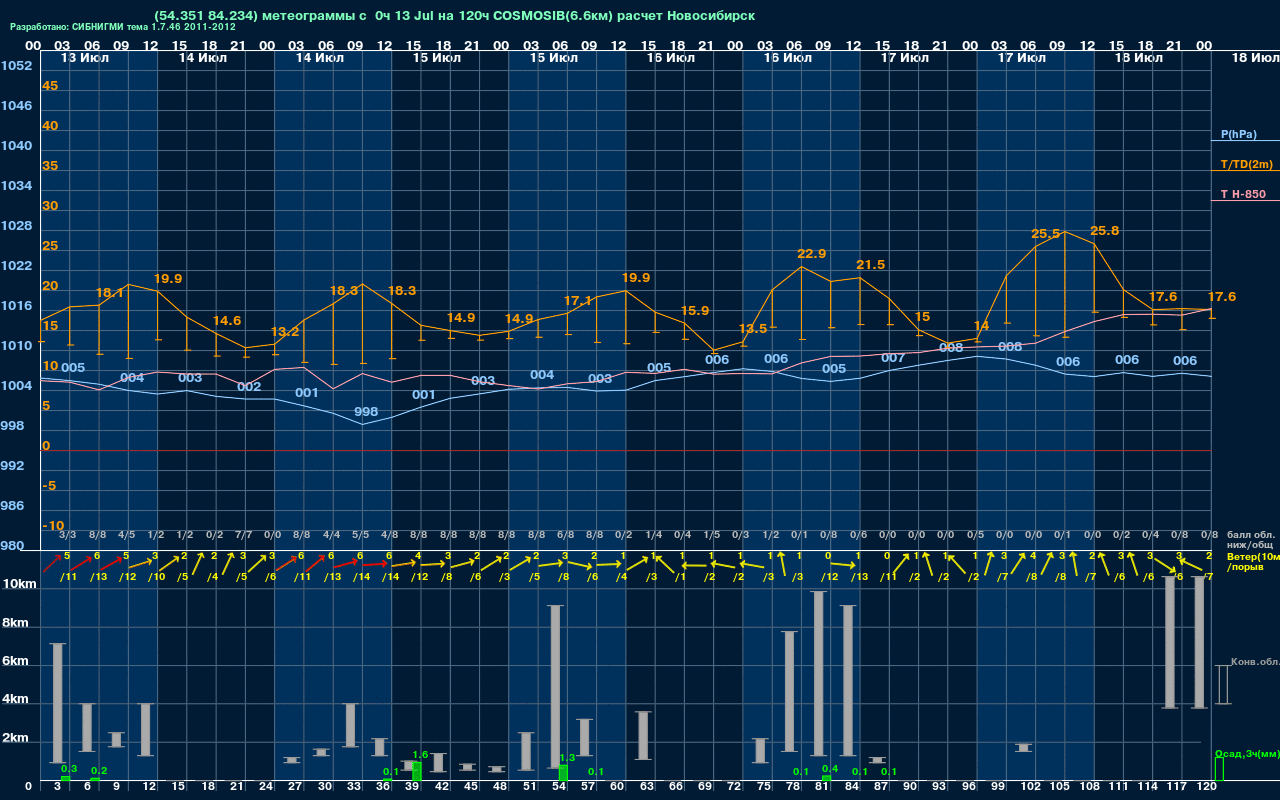Viewport: 1280px width, 800px height.
Task: Click the cloud bar above hour 3
Action: click(58, 703)
